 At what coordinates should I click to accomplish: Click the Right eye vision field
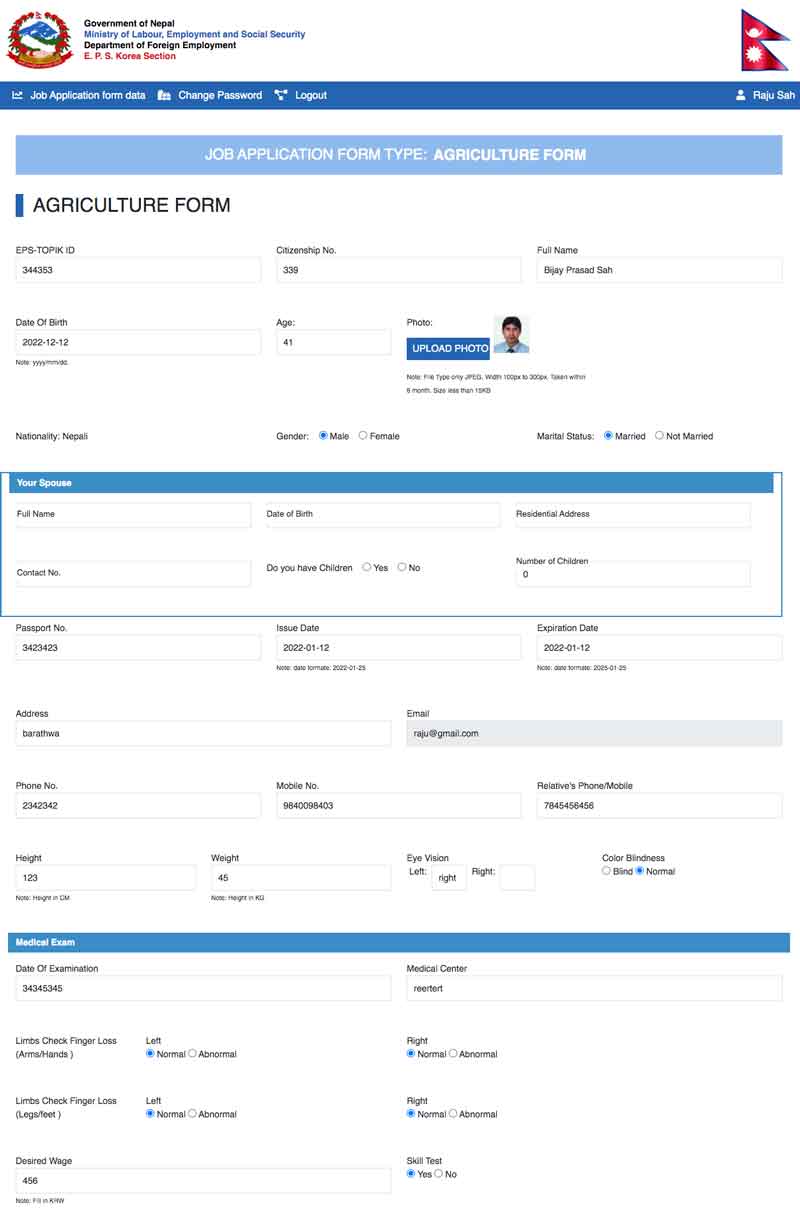517,878
